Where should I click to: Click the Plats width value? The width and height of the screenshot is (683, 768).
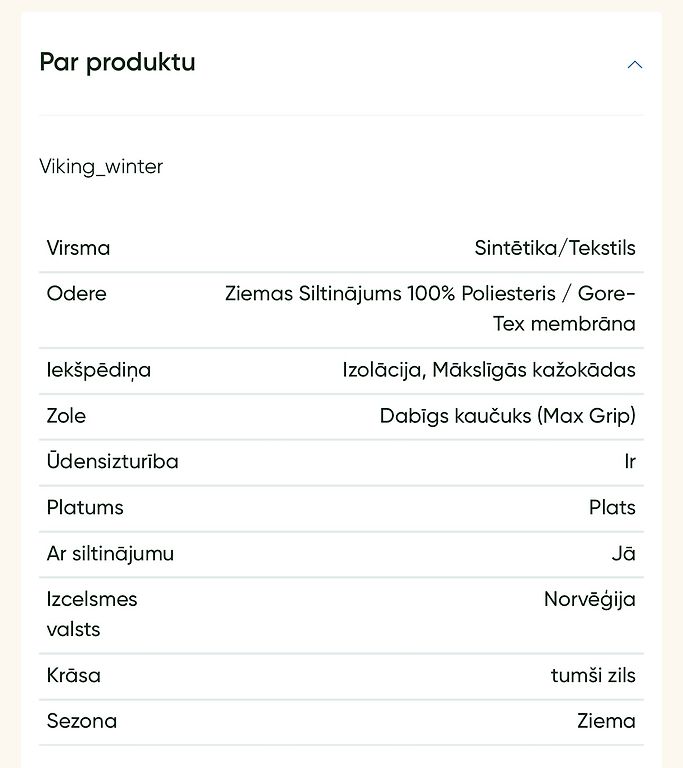[612, 507]
